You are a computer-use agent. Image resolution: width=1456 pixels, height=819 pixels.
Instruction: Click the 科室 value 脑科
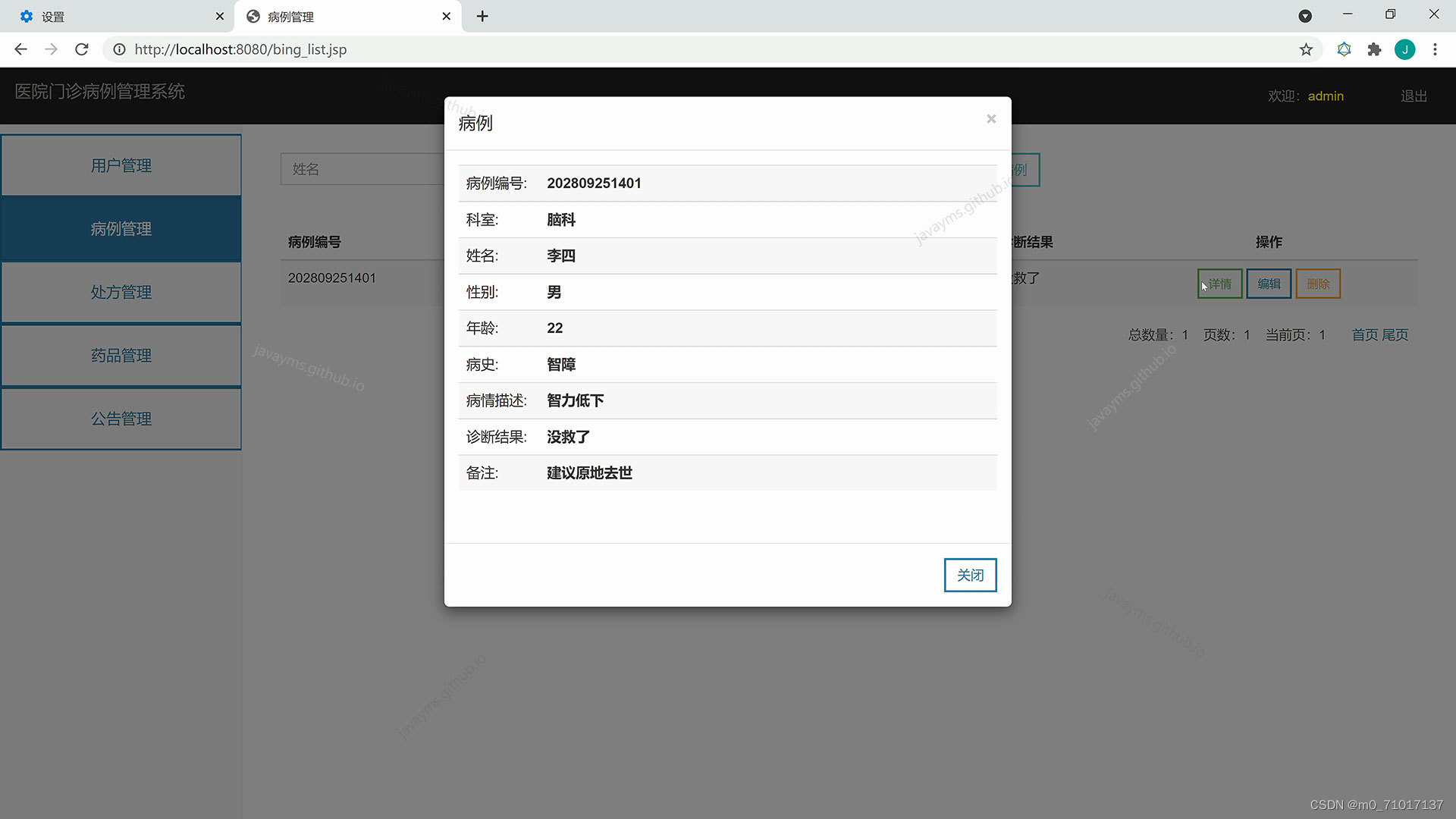[561, 220]
